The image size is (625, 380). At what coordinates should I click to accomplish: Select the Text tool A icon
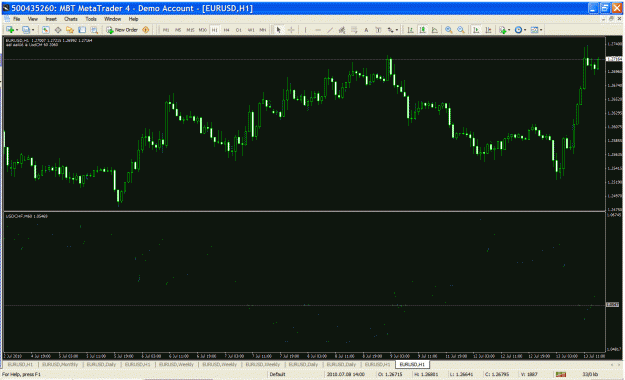(x=366, y=30)
